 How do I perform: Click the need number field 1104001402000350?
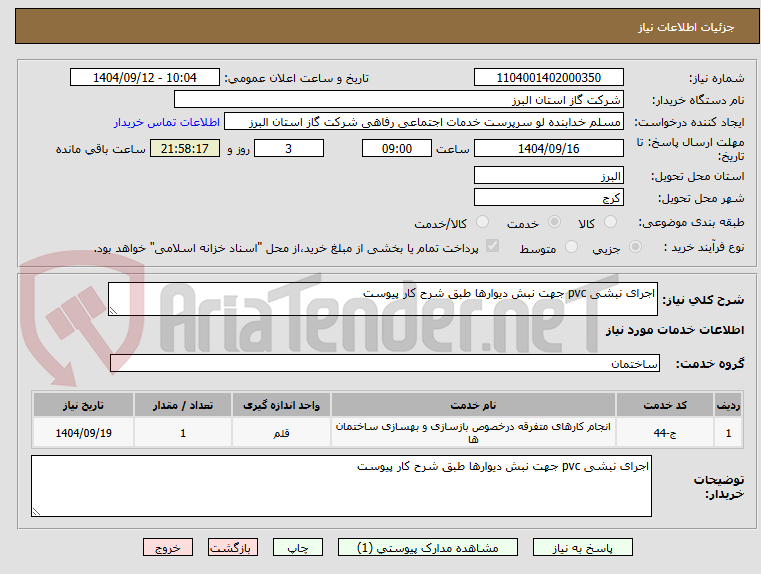548,78
